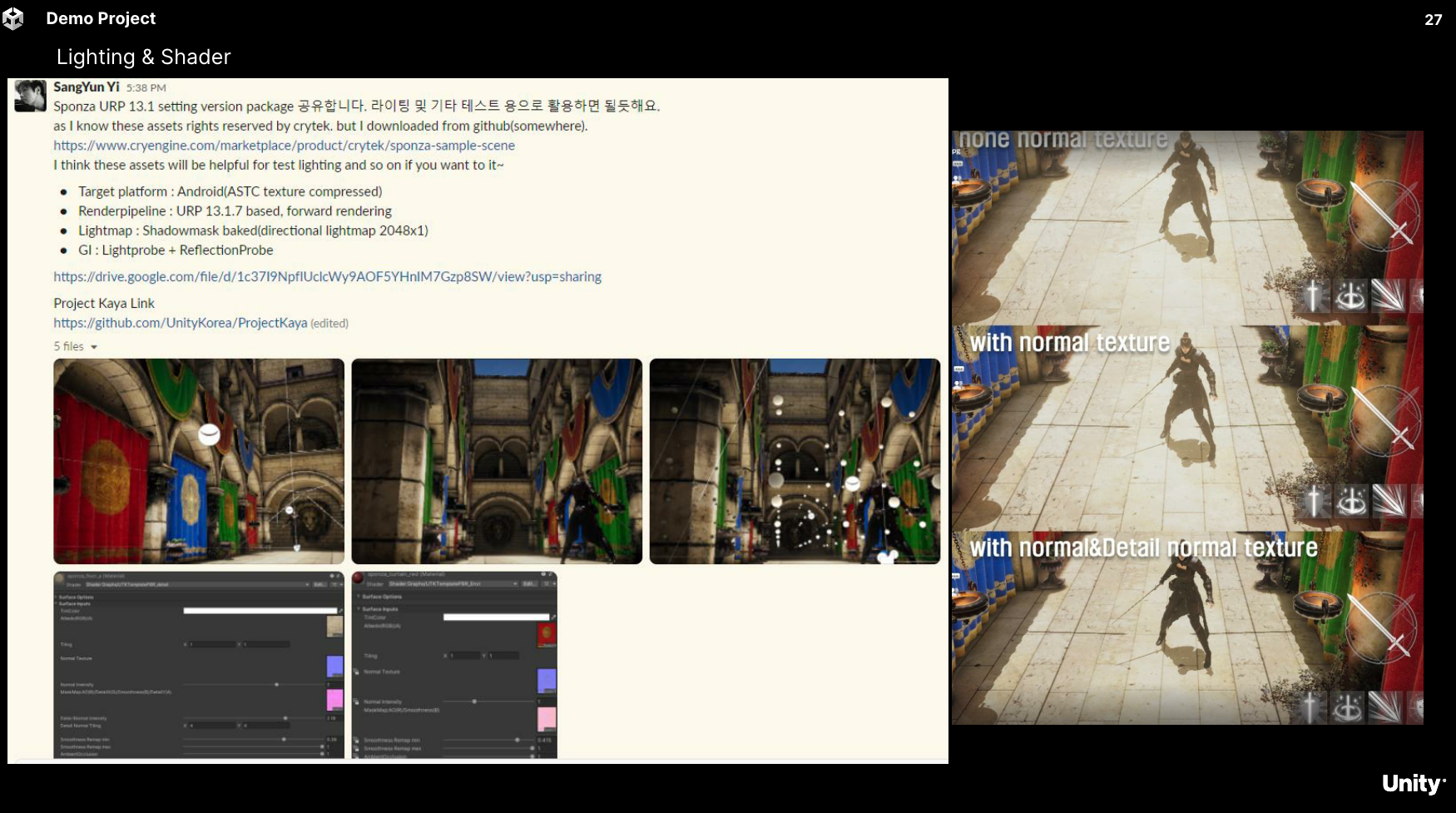
Task: Click the white TintColor swatch in floor material
Action: (x=260, y=611)
